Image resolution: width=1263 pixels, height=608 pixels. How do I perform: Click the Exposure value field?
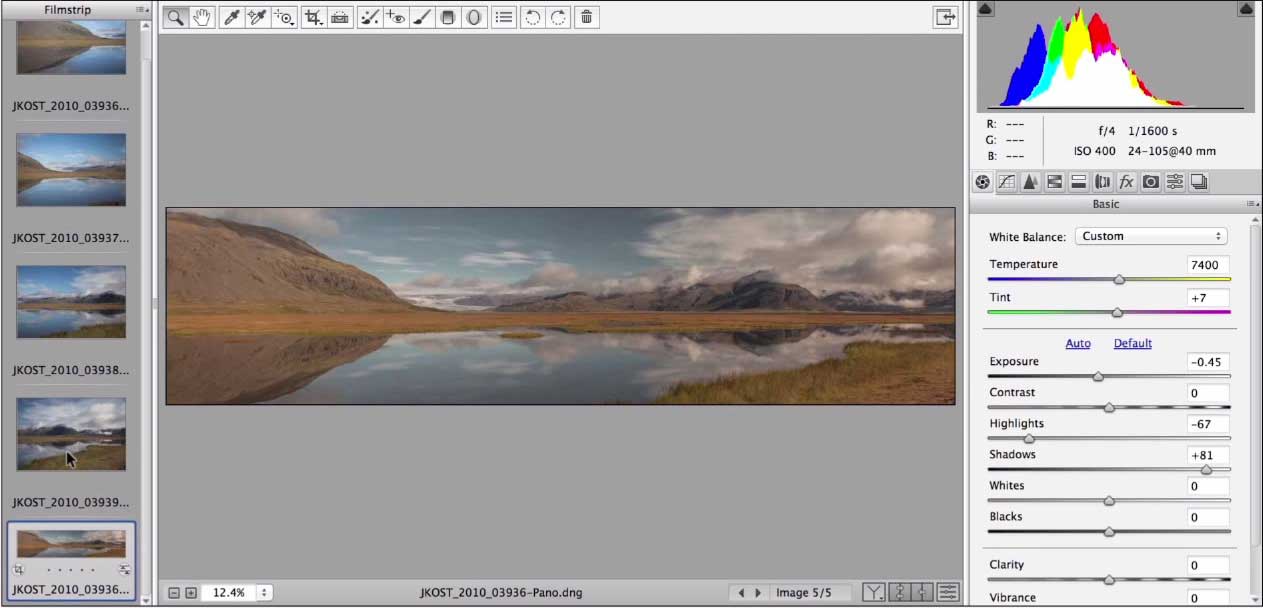1208,362
